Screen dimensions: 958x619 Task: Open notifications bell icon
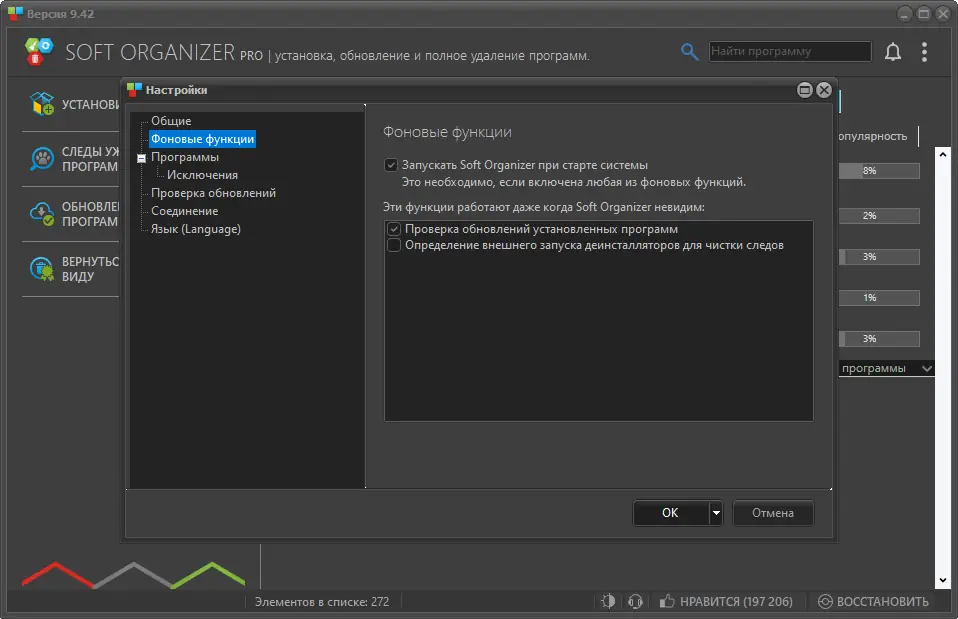click(893, 52)
